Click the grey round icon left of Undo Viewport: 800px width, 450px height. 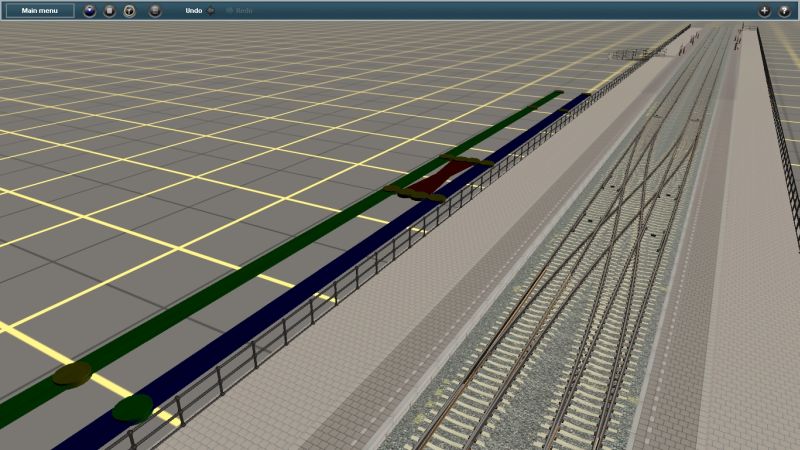click(x=155, y=11)
